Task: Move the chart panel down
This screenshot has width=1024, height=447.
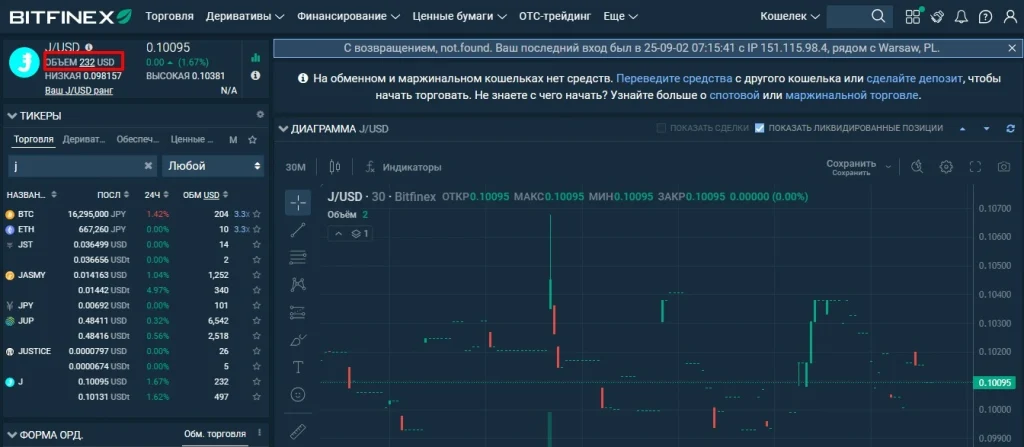Action: [986, 129]
